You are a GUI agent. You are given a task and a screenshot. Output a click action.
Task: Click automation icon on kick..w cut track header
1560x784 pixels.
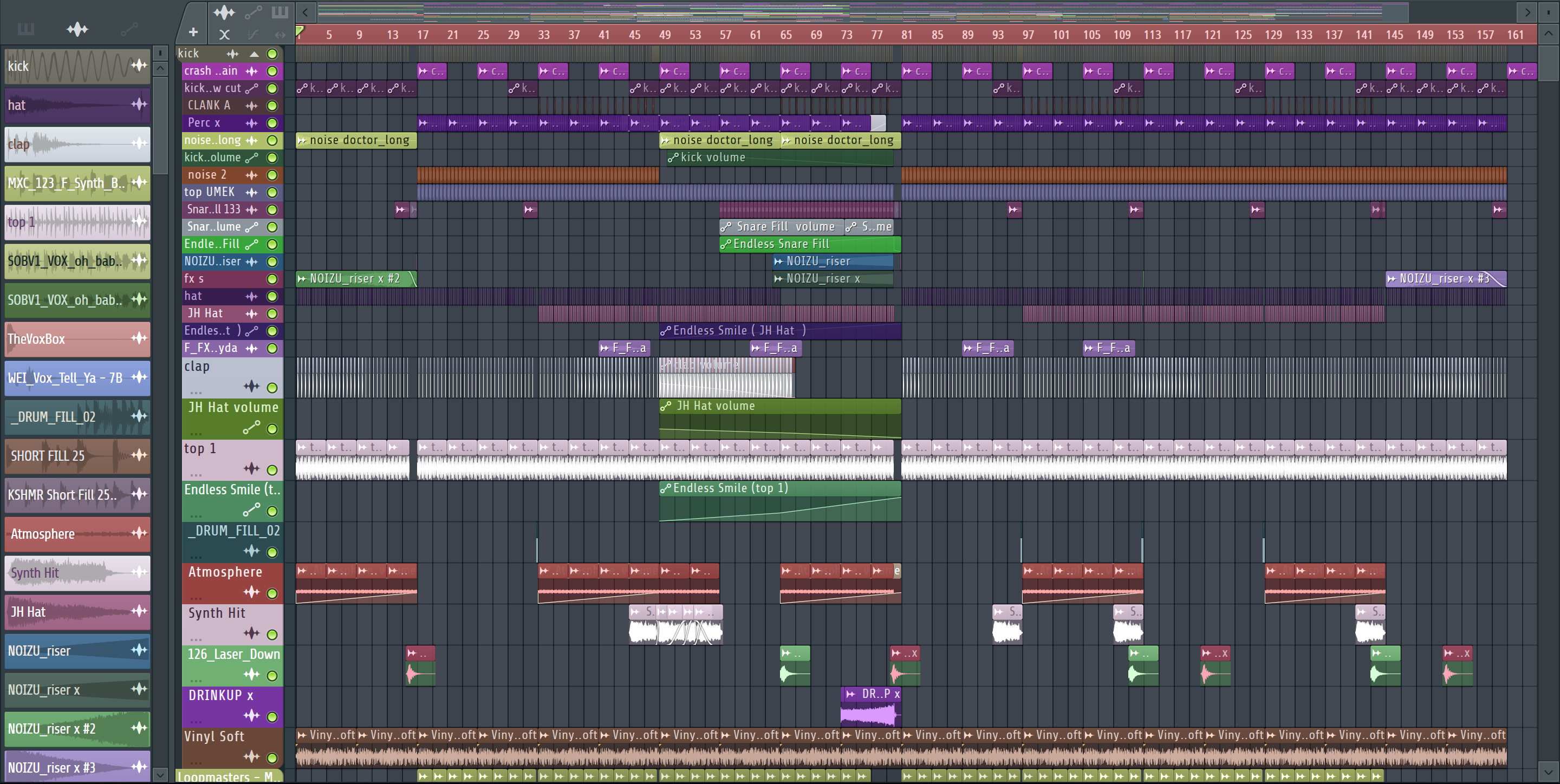point(251,88)
